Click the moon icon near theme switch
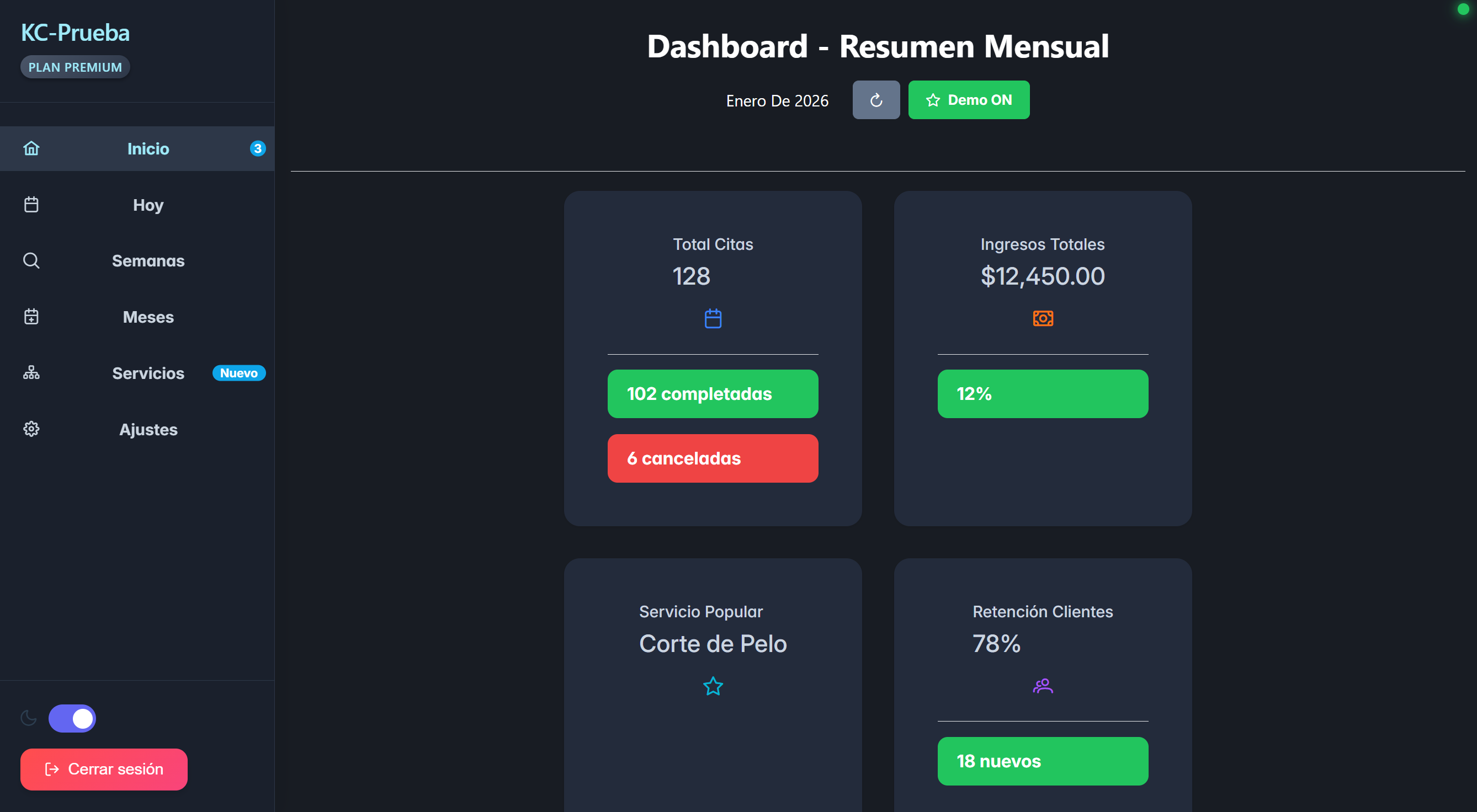The width and height of the screenshot is (1477, 812). coord(29,718)
